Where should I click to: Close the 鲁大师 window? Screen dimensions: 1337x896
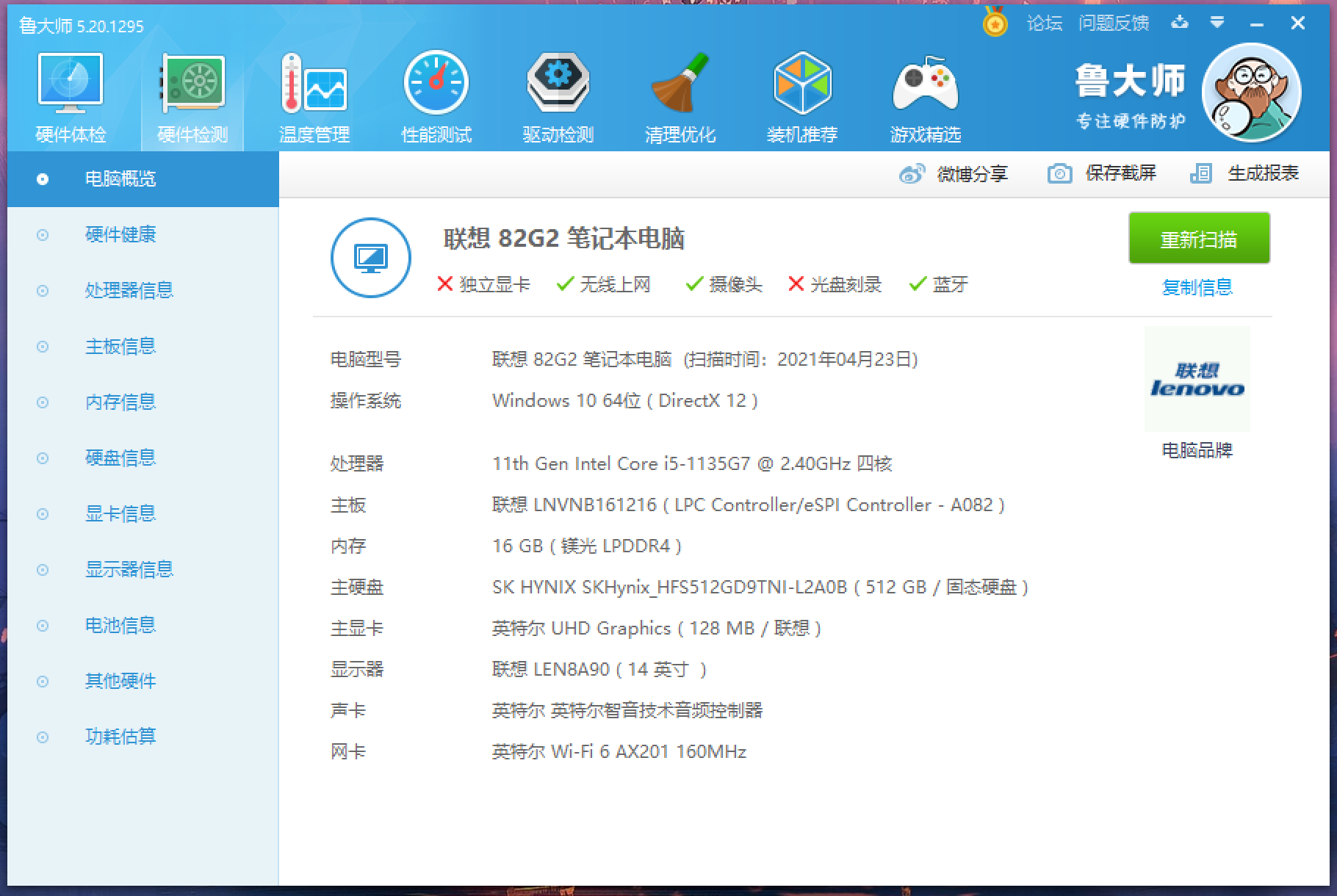[x=1298, y=24]
